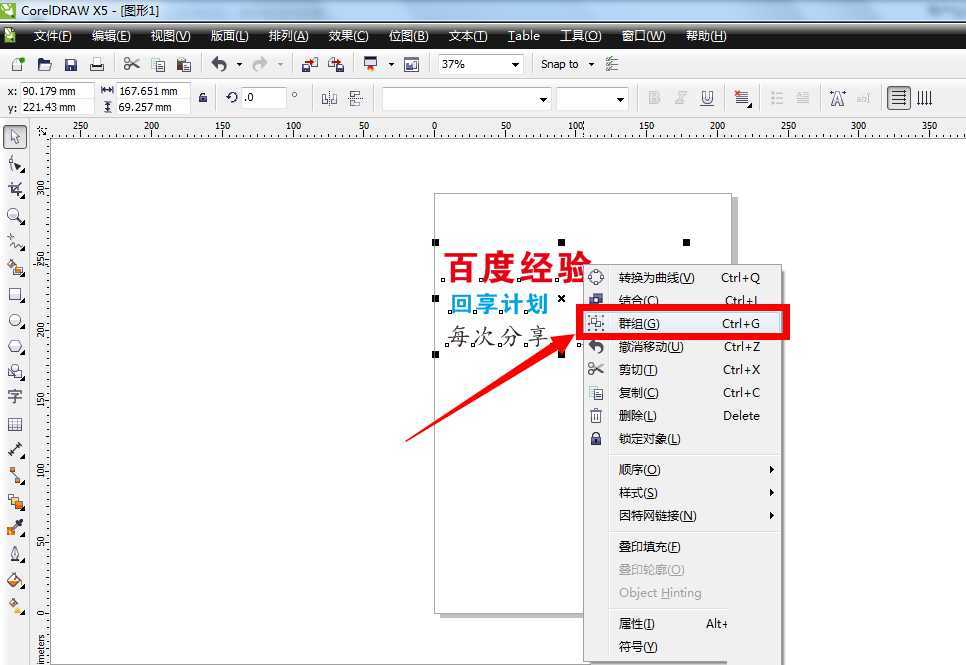Open the 文本 menu
Image resolution: width=966 pixels, height=665 pixels.
[x=467, y=36]
